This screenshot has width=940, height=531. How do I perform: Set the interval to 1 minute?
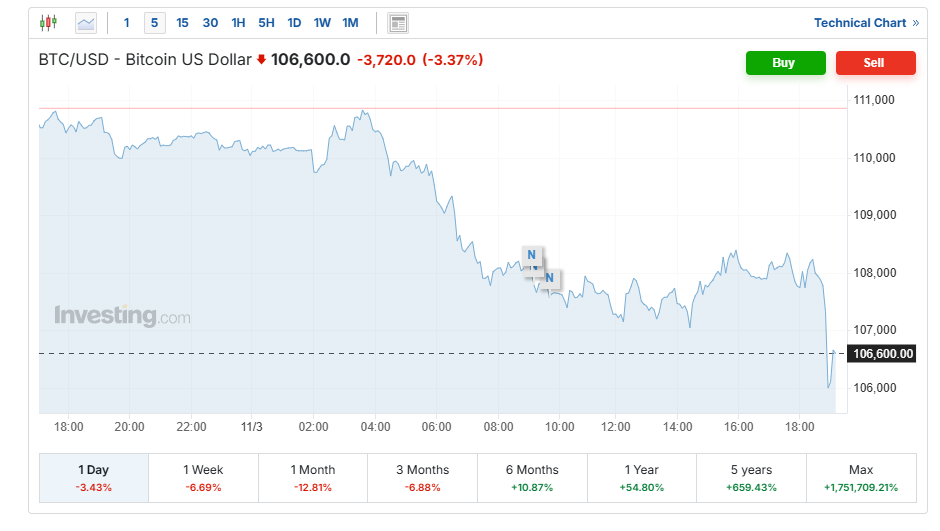click(126, 22)
